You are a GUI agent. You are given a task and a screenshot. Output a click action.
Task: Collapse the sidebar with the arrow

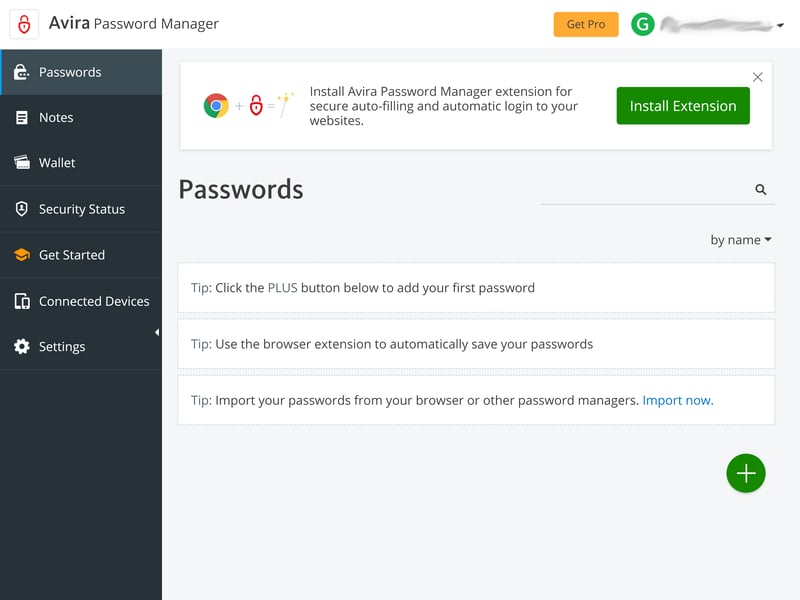point(157,332)
